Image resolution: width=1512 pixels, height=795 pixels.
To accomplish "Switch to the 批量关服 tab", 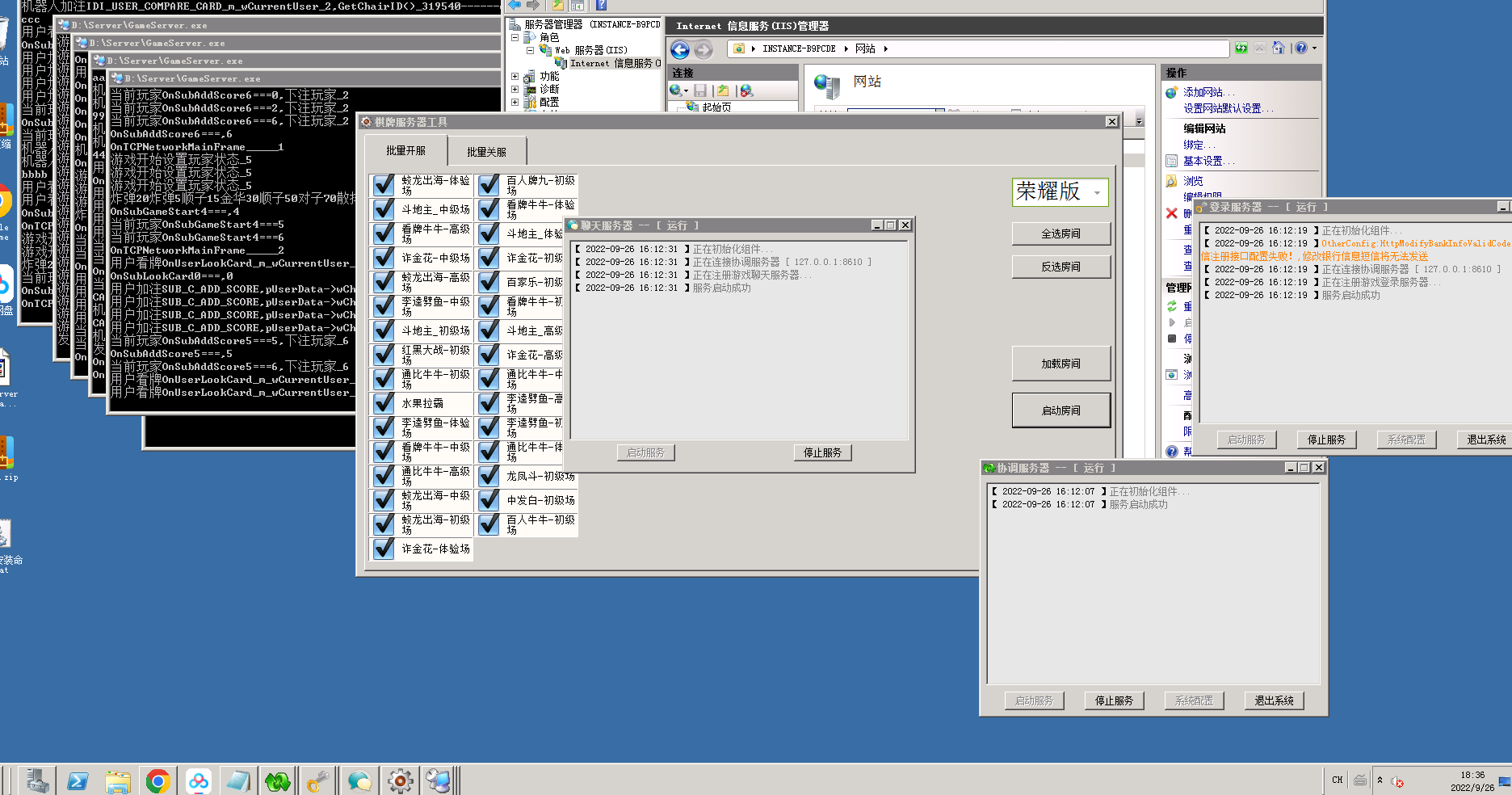I will (486, 152).
